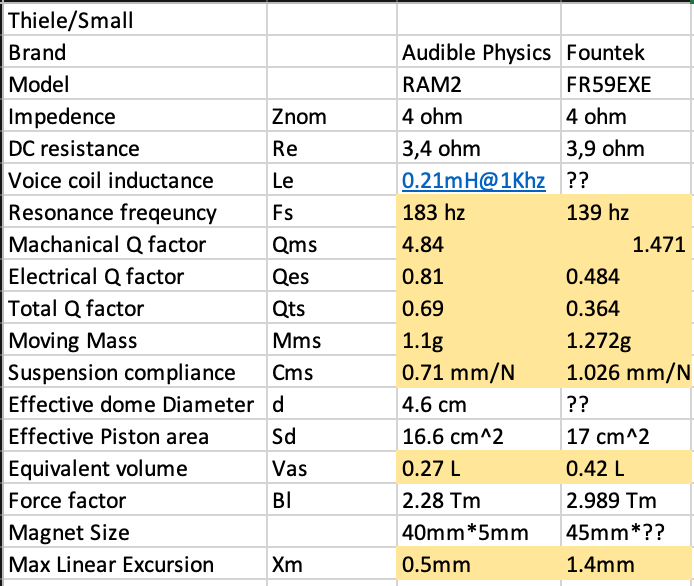Select the 1.272g moving mass cell
694x586 pixels.
(x=627, y=340)
